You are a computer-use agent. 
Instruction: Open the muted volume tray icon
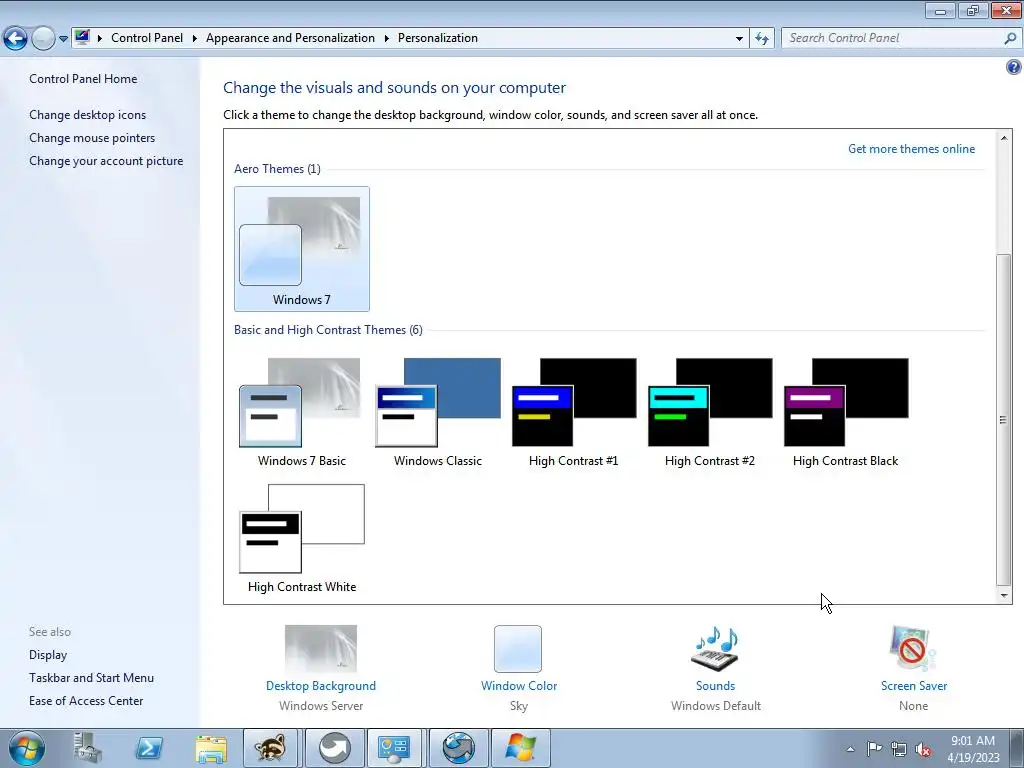click(923, 749)
